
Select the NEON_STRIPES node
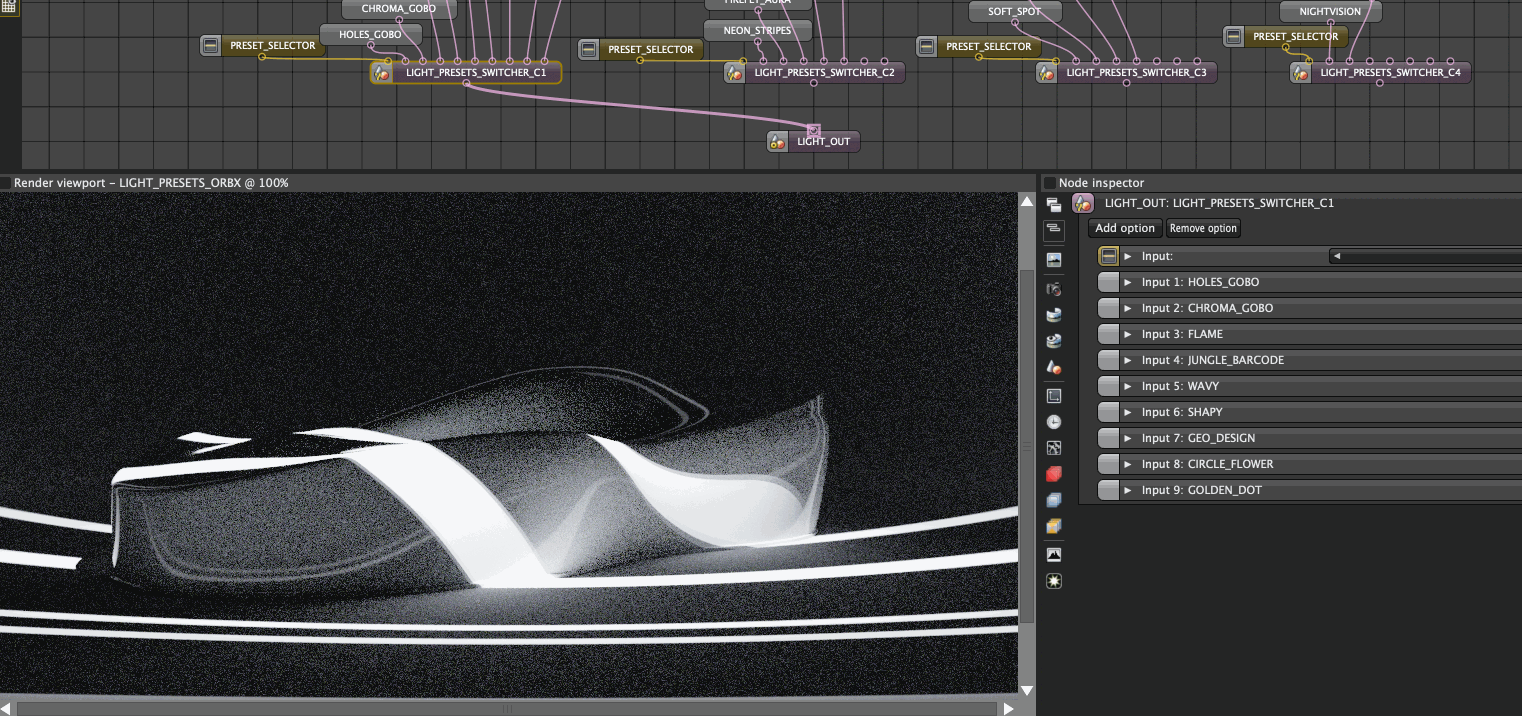(x=757, y=30)
